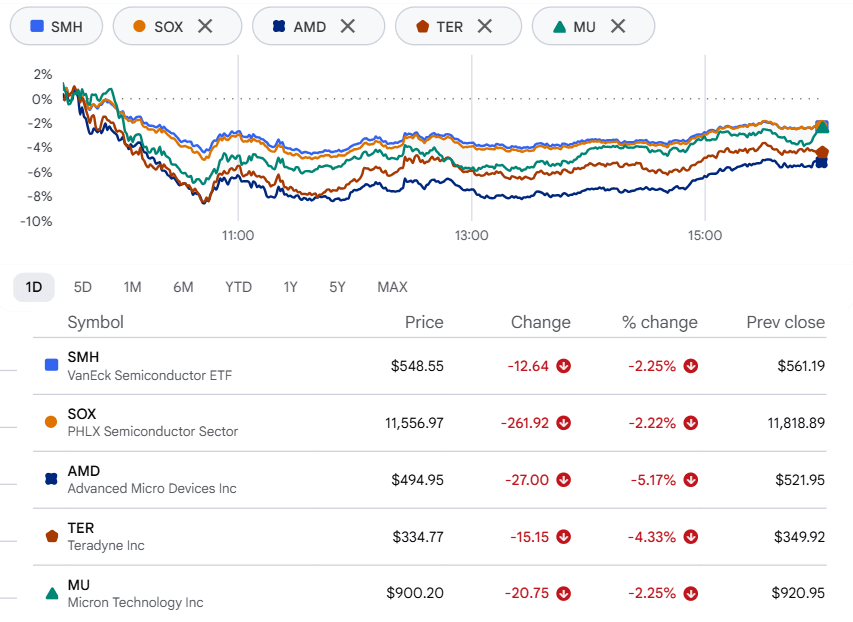
Task: Click SOX price 11,556.97
Action: click(x=415, y=423)
